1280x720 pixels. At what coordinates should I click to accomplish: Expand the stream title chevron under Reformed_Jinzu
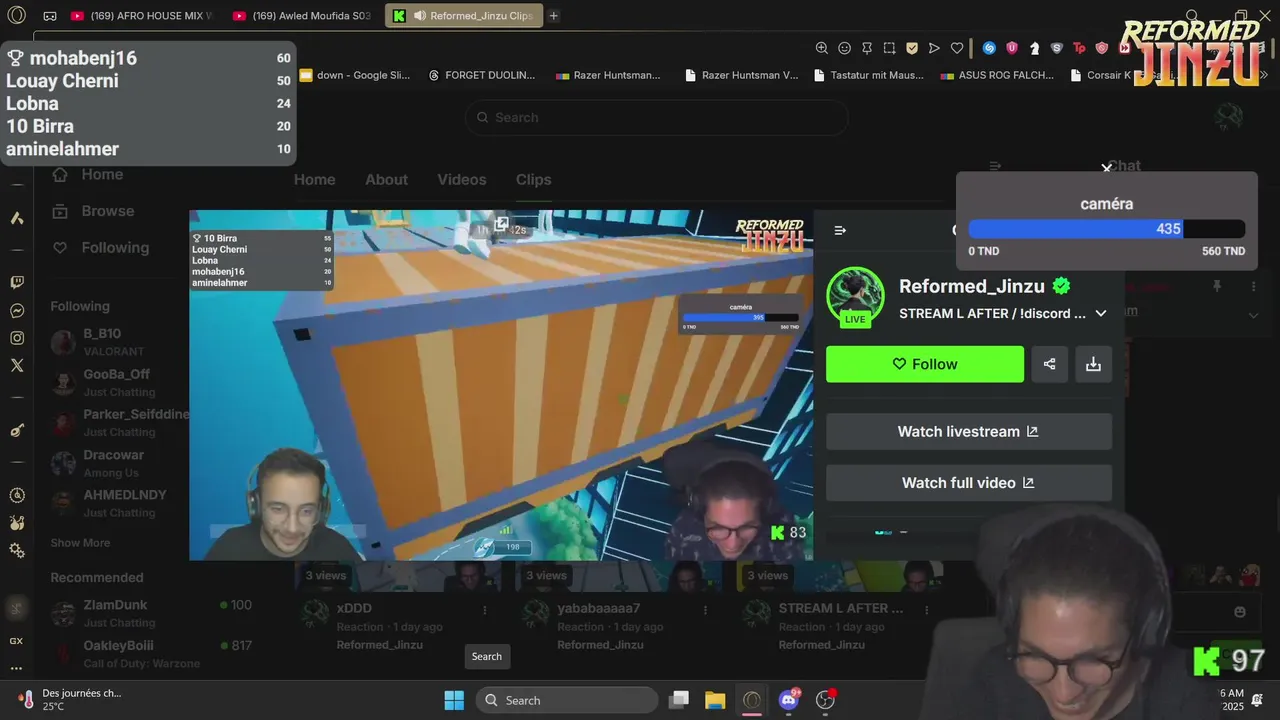pos(1101,313)
